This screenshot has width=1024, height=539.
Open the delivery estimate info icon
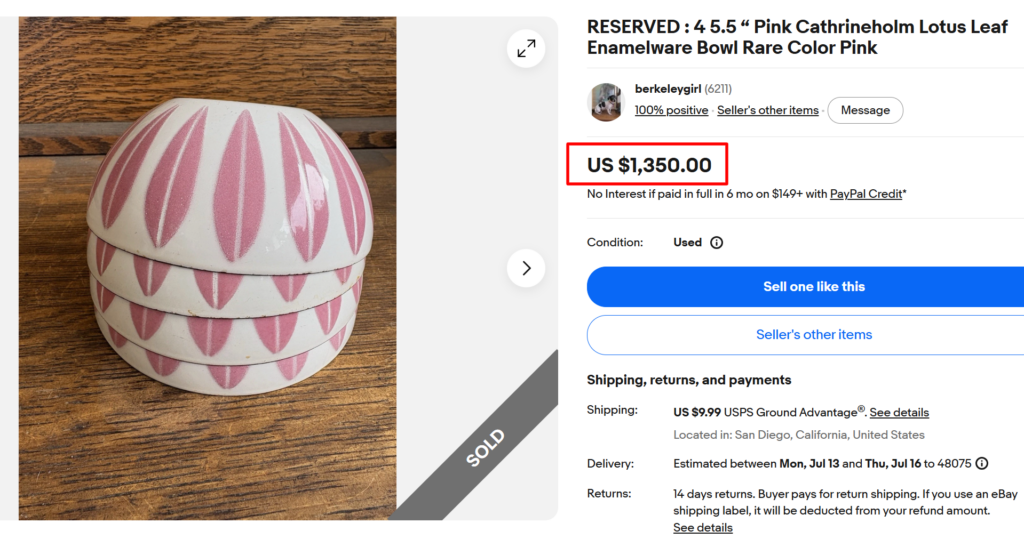pyautogui.click(x=982, y=463)
